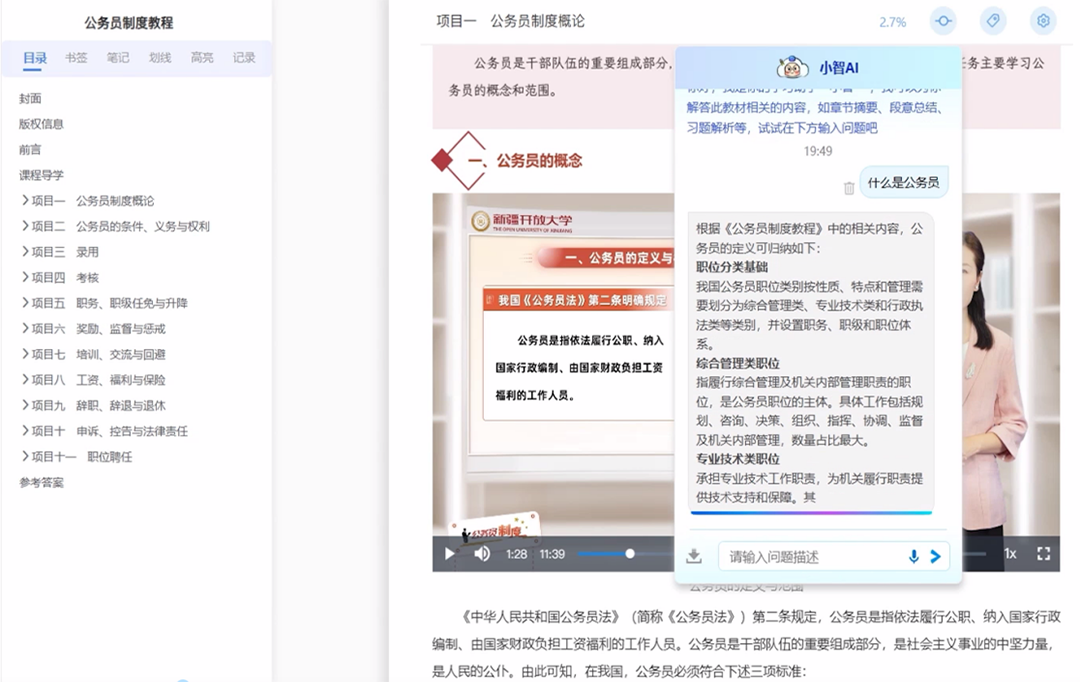Screen dimensions: 1080x682
Task: Go to 参考答案 section
Action: click(x=41, y=482)
